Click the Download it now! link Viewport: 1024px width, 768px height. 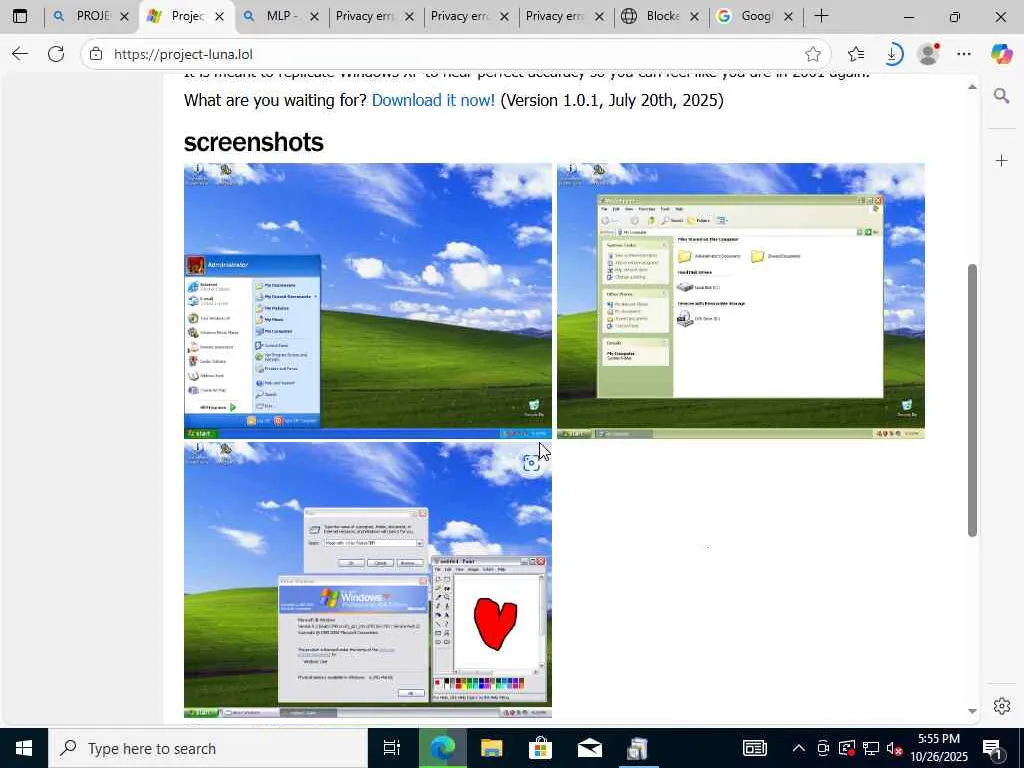[433, 101]
